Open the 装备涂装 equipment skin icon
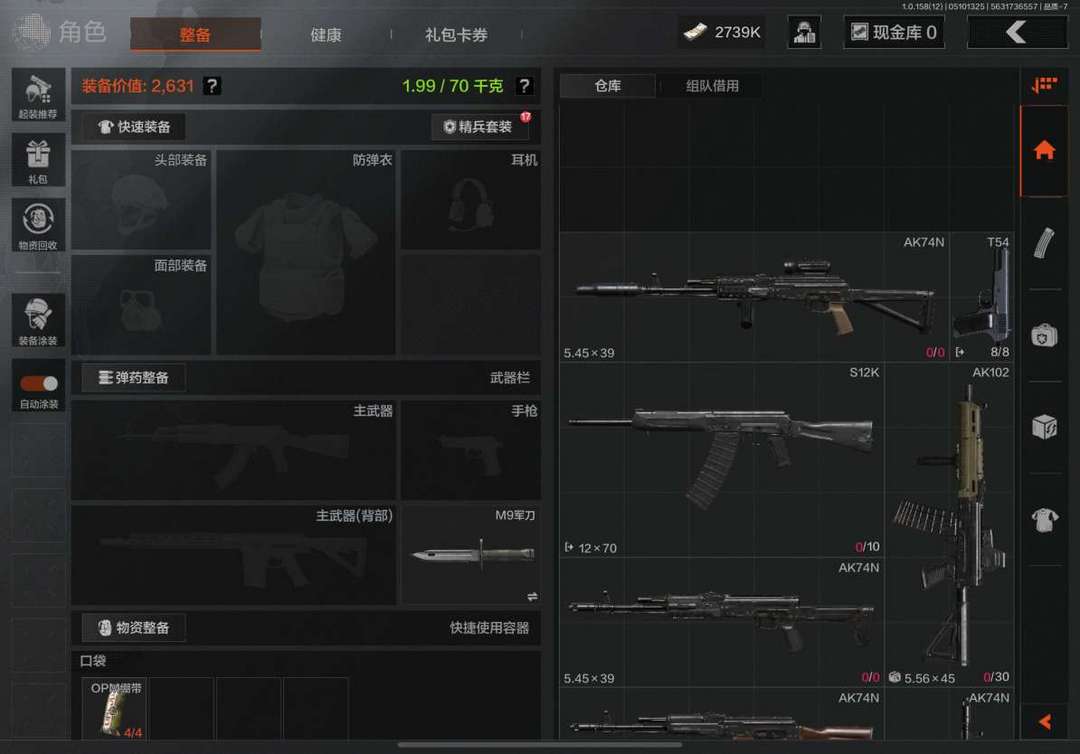 [39, 320]
